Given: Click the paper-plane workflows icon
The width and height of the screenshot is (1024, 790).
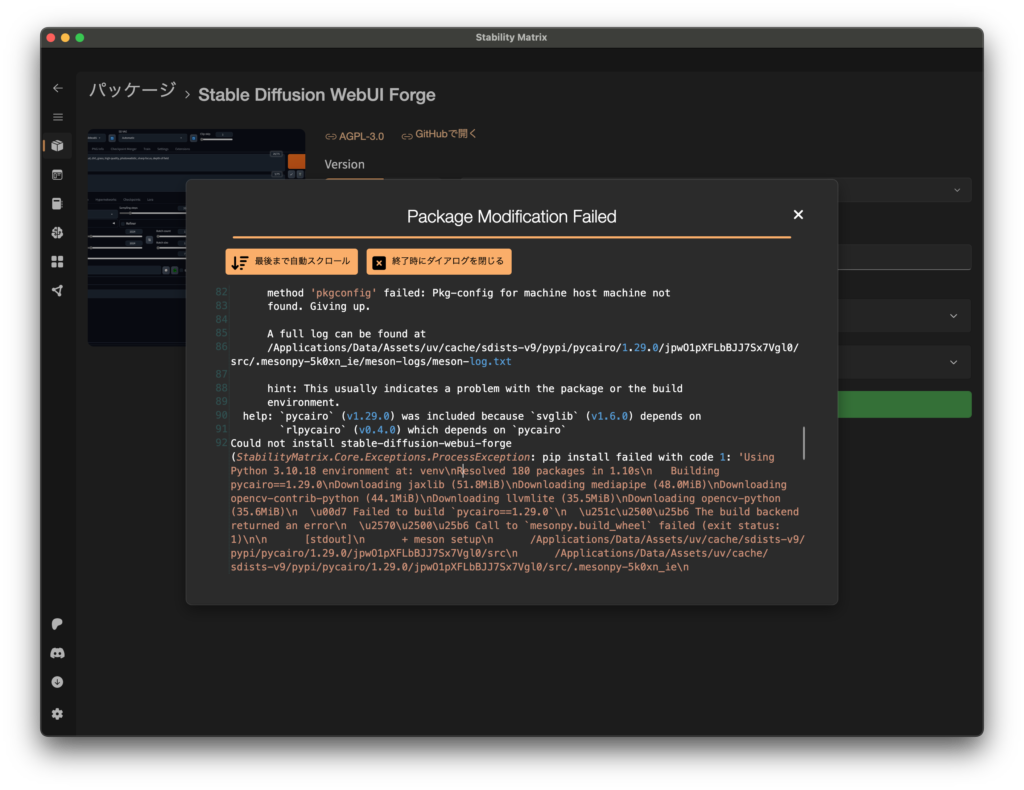Looking at the screenshot, I should pos(57,291).
